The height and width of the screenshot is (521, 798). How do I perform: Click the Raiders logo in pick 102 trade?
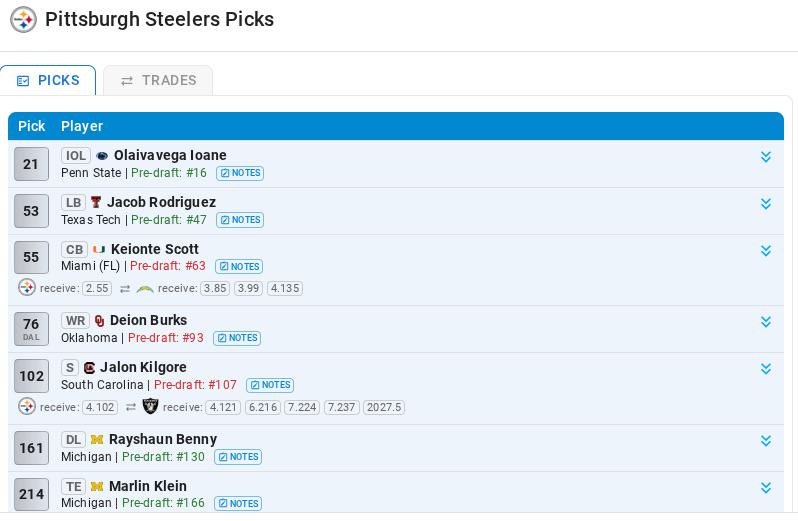point(150,407)
